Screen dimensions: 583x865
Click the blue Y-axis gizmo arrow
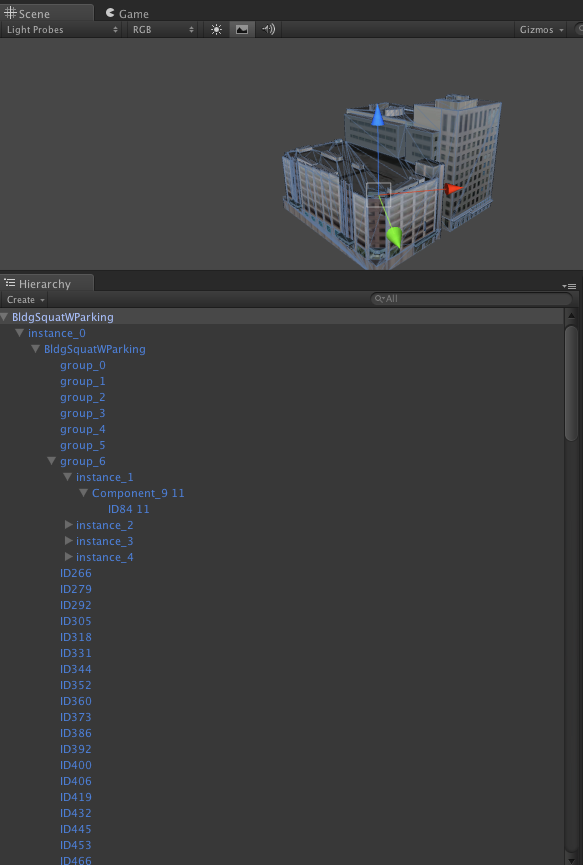[378, 115]
